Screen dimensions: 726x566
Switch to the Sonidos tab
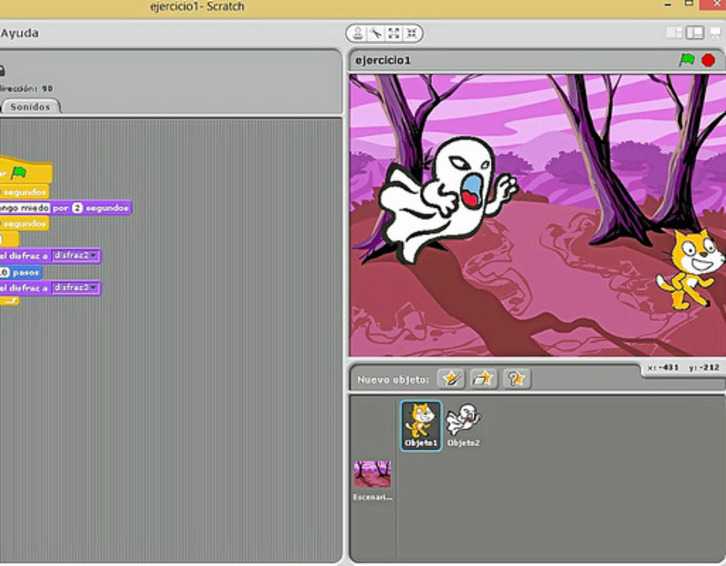click(x=30, y=107)
